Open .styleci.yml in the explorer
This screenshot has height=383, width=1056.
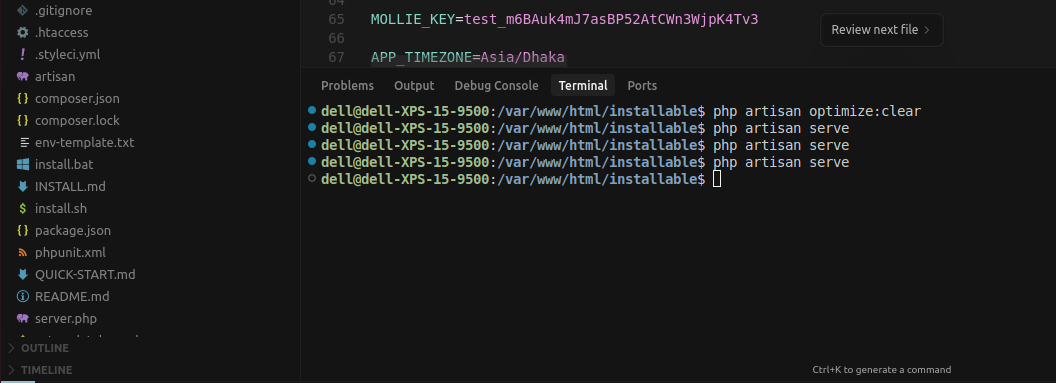67,55
